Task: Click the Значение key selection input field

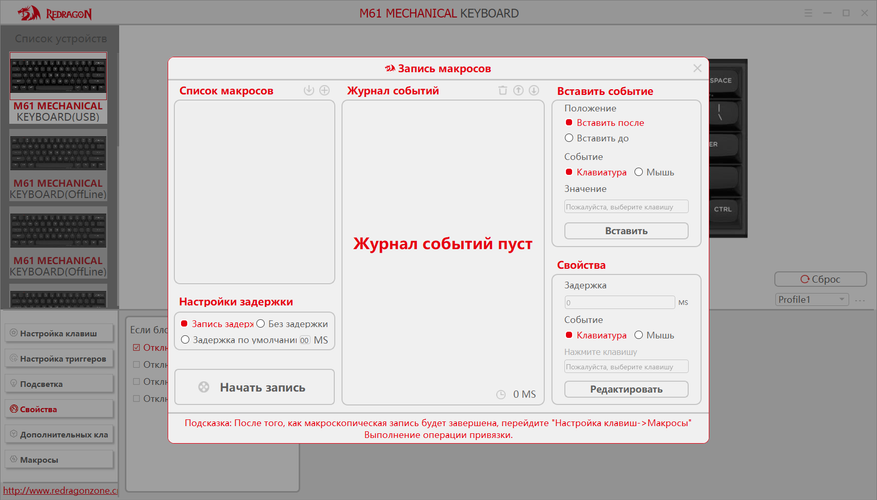Action: [626, 207]
